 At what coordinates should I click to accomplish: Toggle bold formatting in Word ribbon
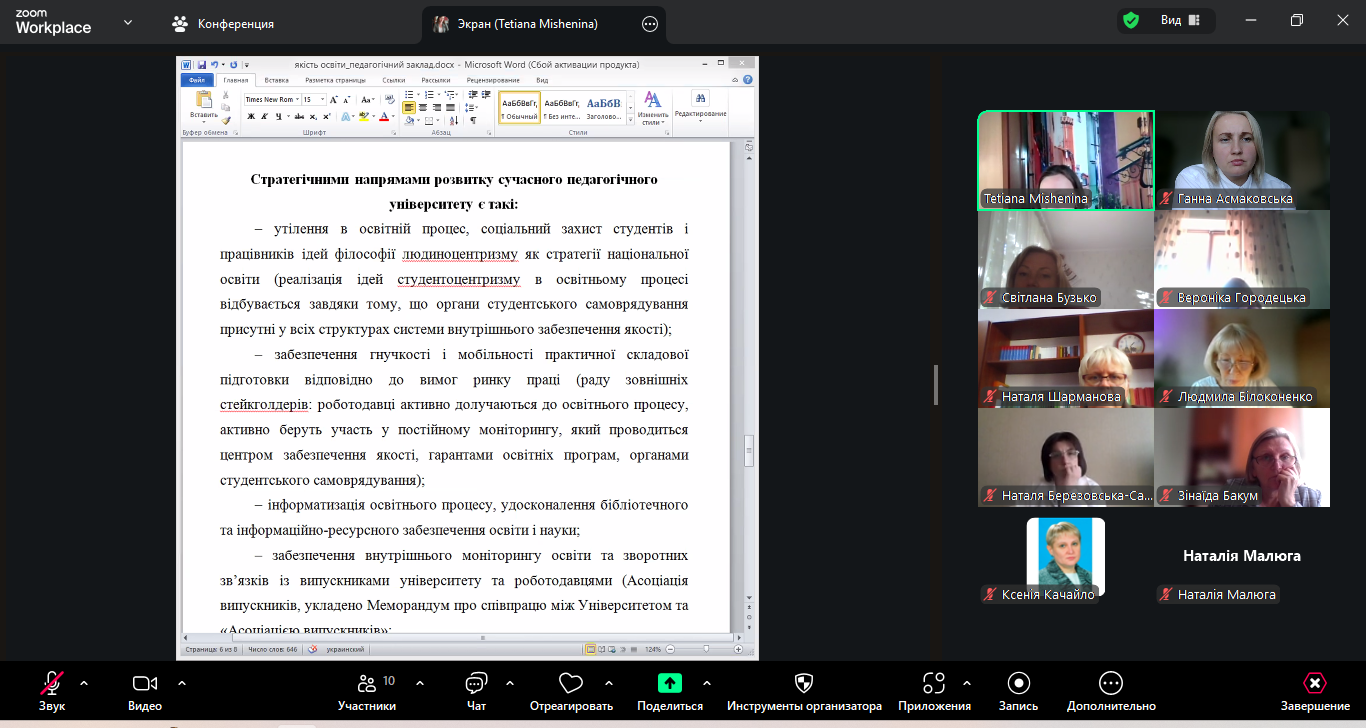tap(250, 116)
